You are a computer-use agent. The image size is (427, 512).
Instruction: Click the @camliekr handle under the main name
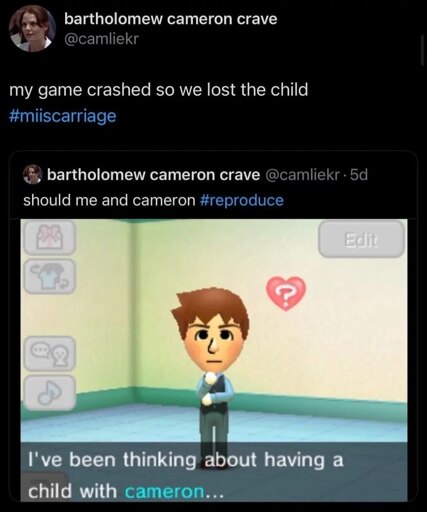[x=101, y=39]
